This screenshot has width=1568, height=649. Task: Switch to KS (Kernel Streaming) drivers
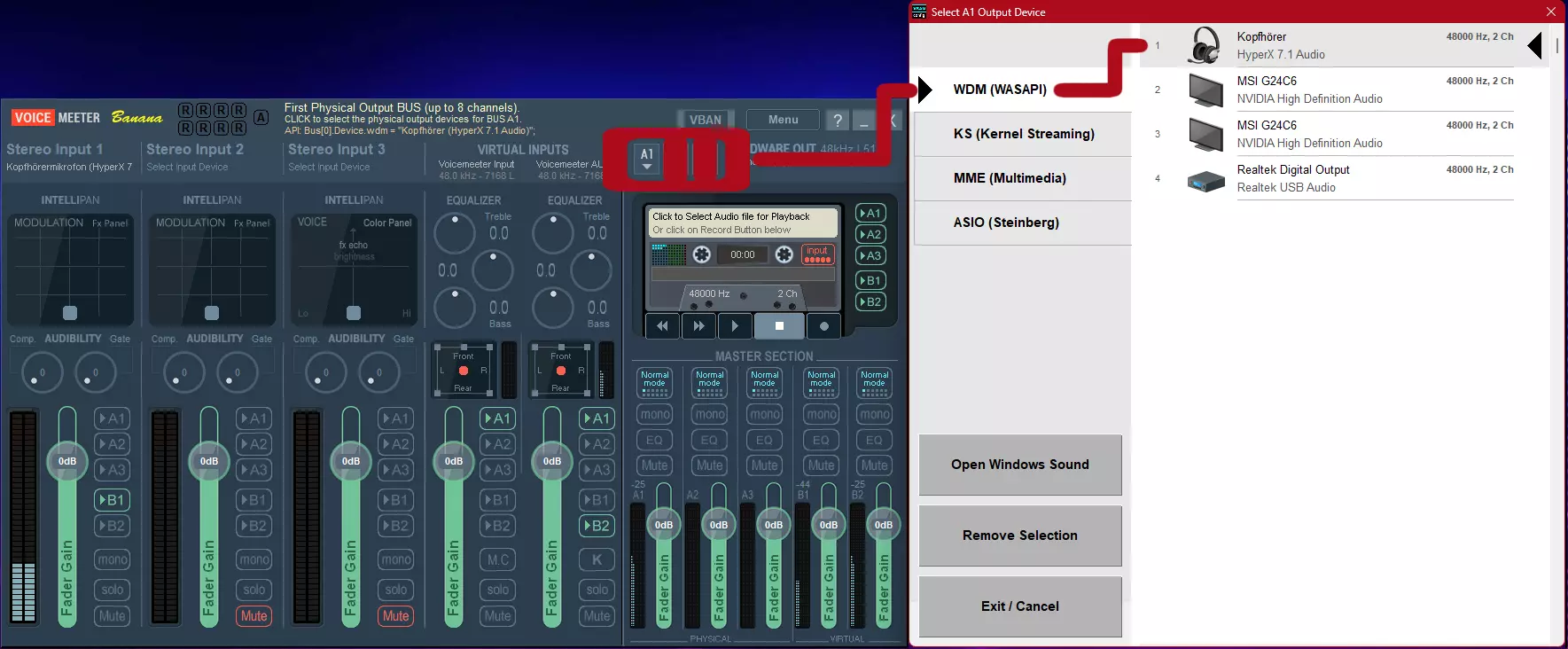pos(1023,134)
